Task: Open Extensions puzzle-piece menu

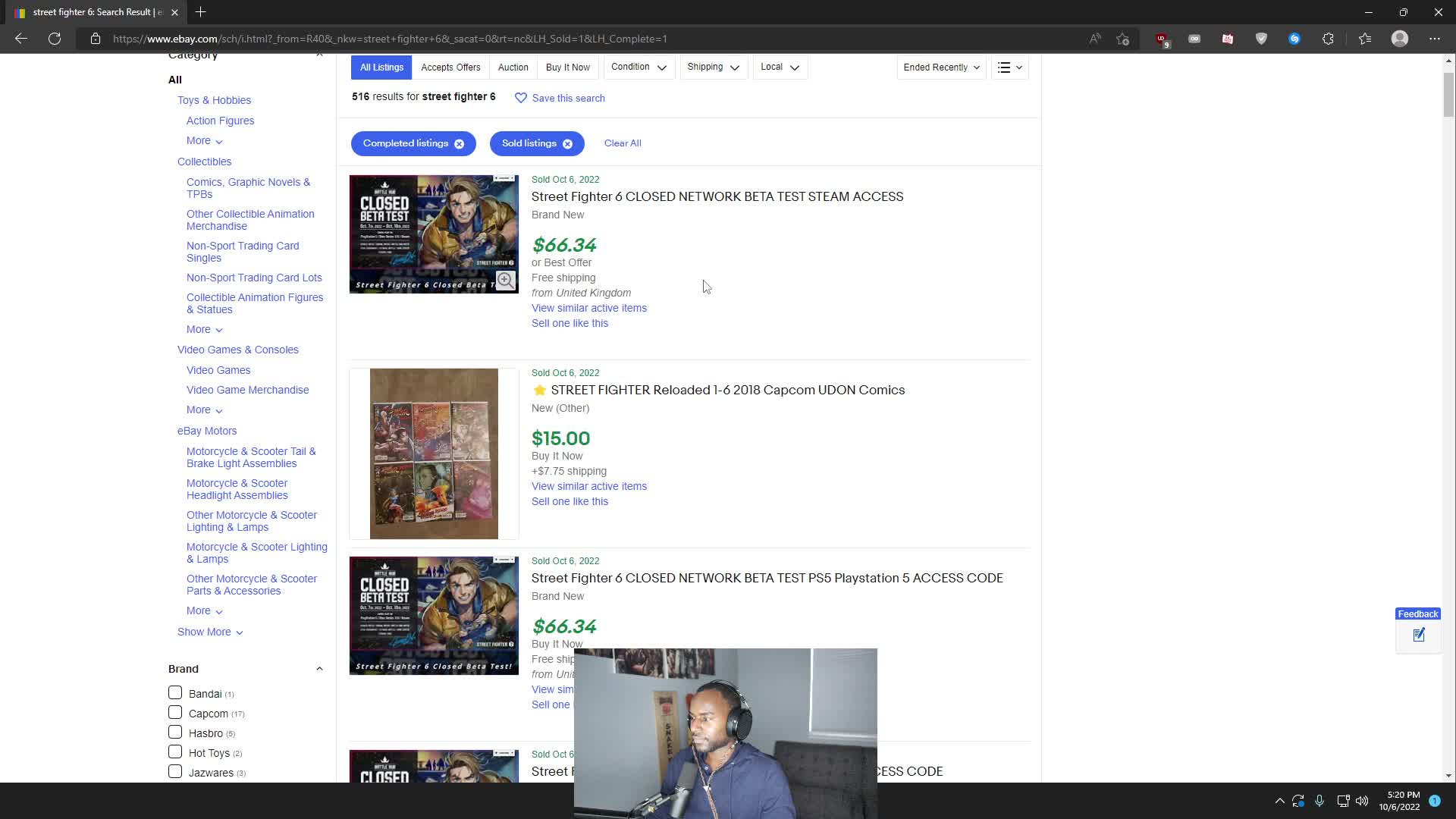Action: (x=1328, y=39)
